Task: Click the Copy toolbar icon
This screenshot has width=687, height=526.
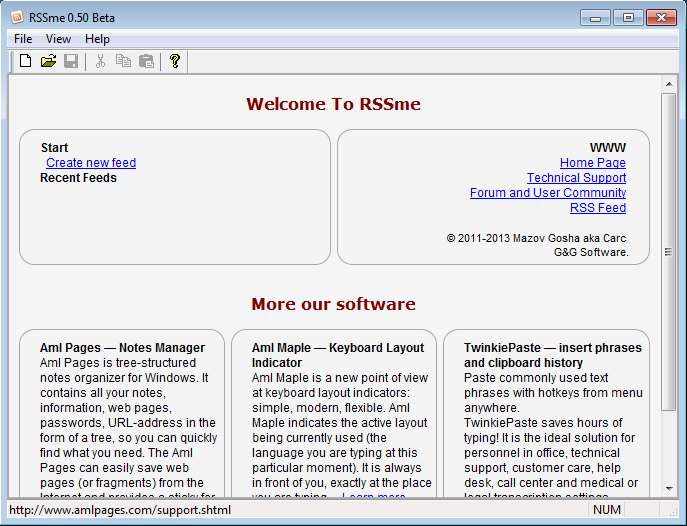Action: [123, 62]
